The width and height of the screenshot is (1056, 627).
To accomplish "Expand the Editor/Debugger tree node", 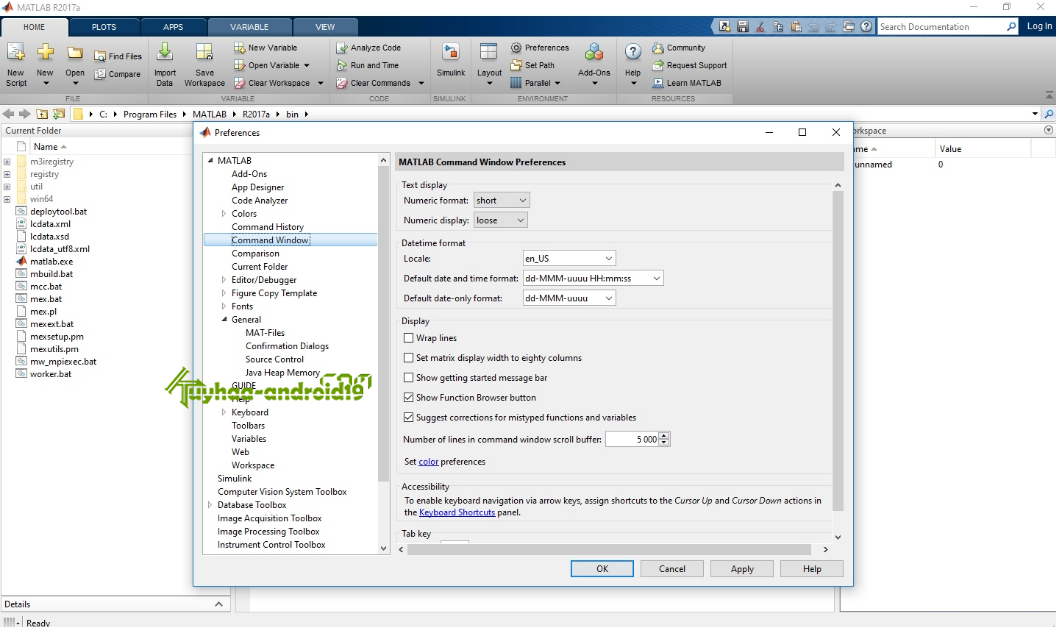I will pos(224,279).
